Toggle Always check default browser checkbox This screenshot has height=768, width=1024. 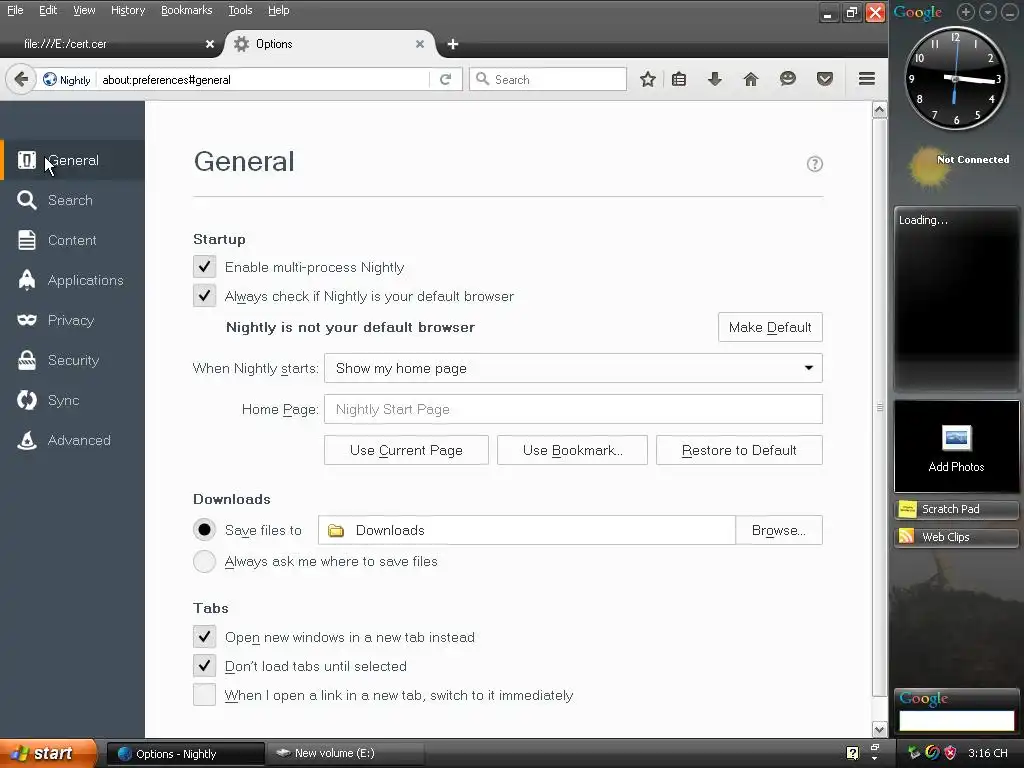204,295
